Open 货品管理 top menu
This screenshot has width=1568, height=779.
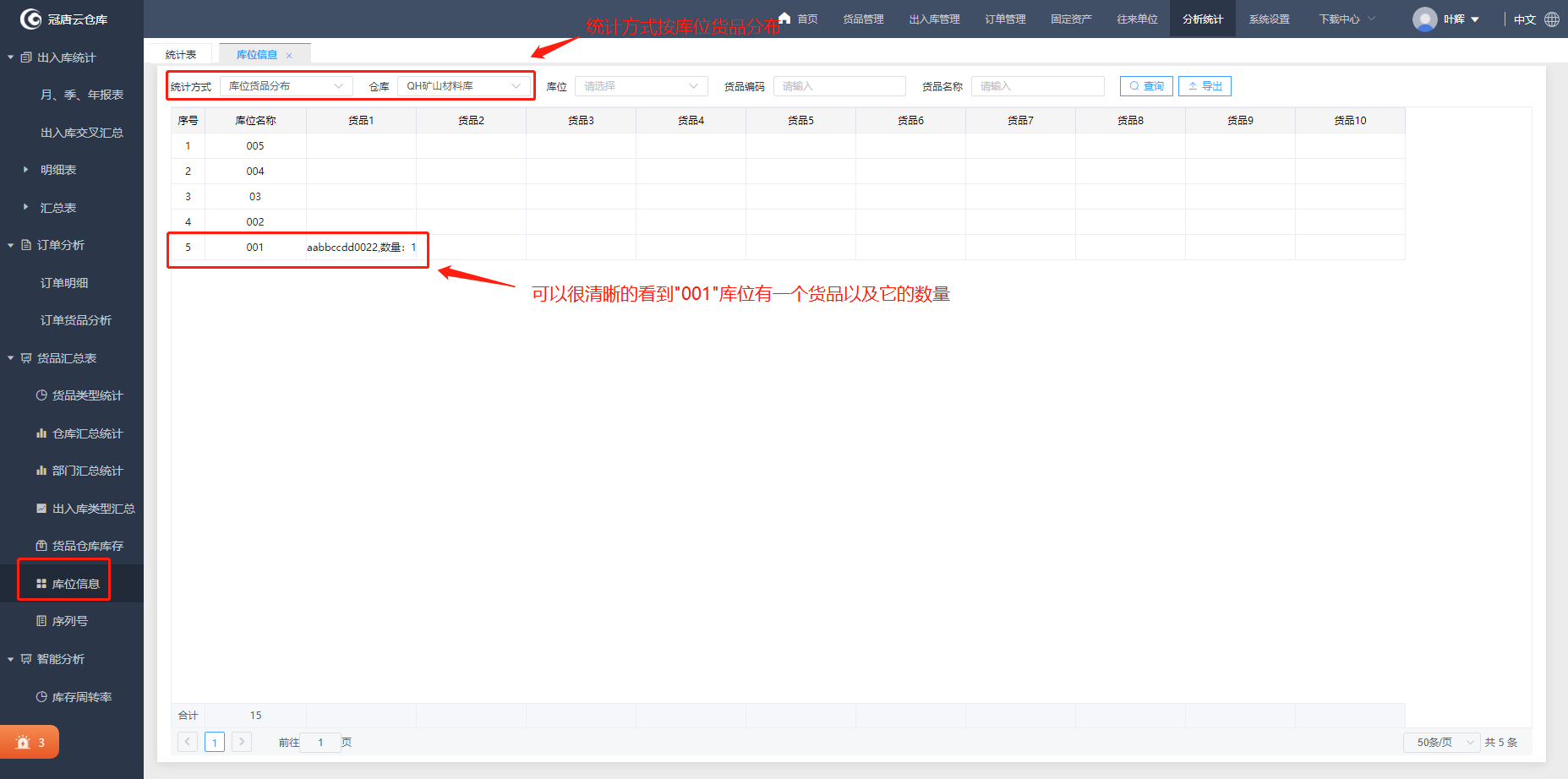[863, 19]
